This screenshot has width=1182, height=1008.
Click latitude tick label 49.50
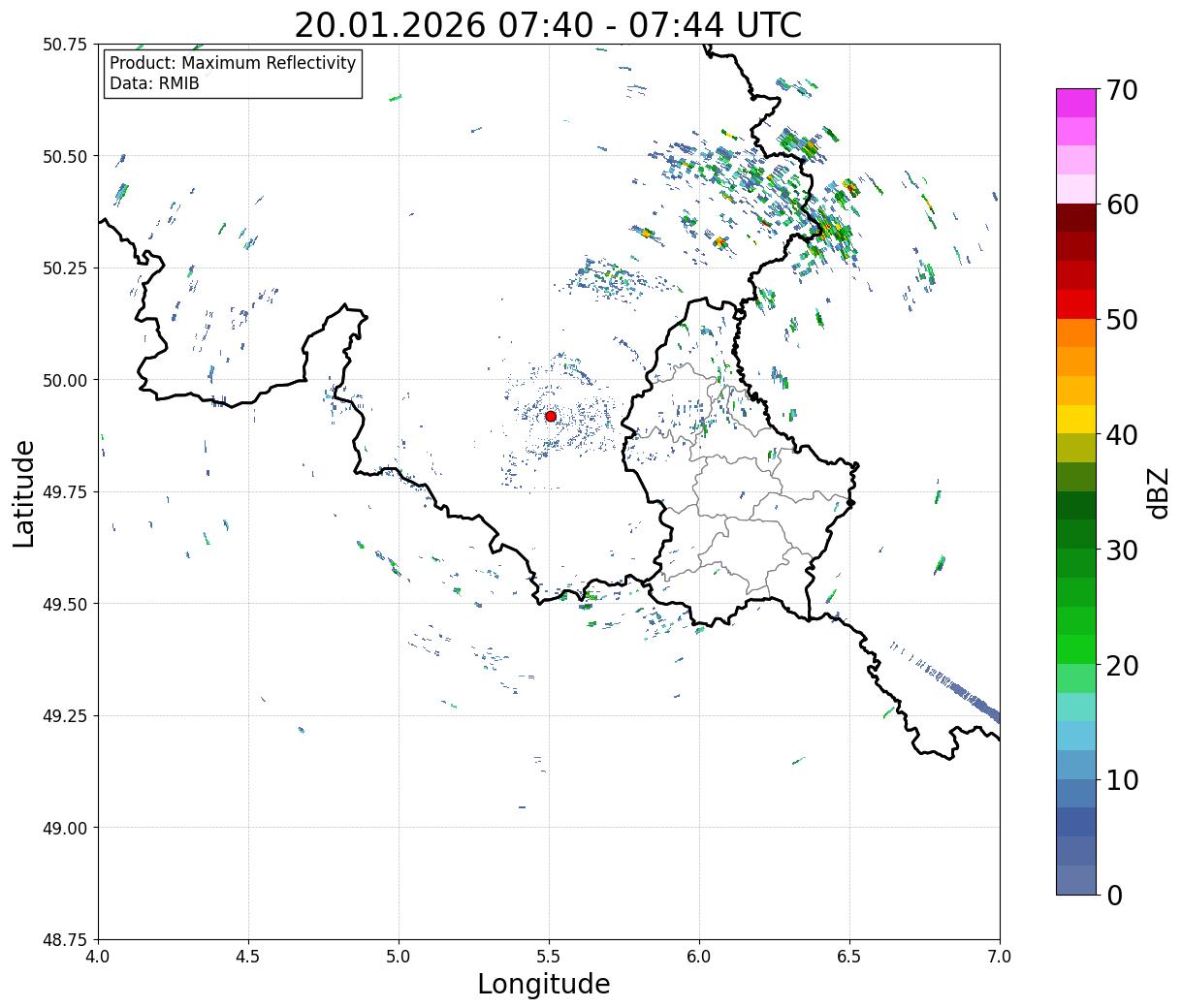pos(65,604)
